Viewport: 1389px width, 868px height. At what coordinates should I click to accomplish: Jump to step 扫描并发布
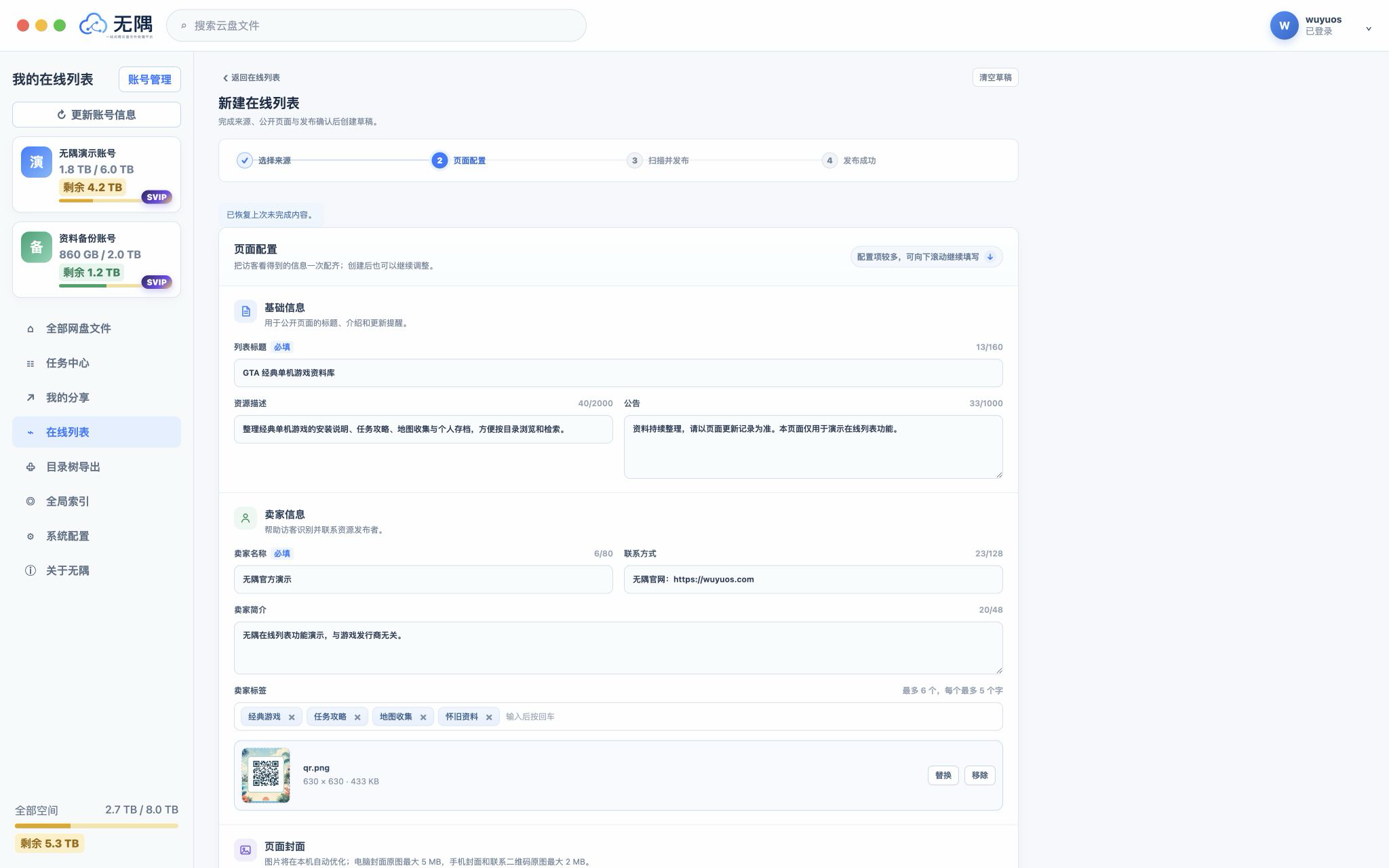coord(658,161)
